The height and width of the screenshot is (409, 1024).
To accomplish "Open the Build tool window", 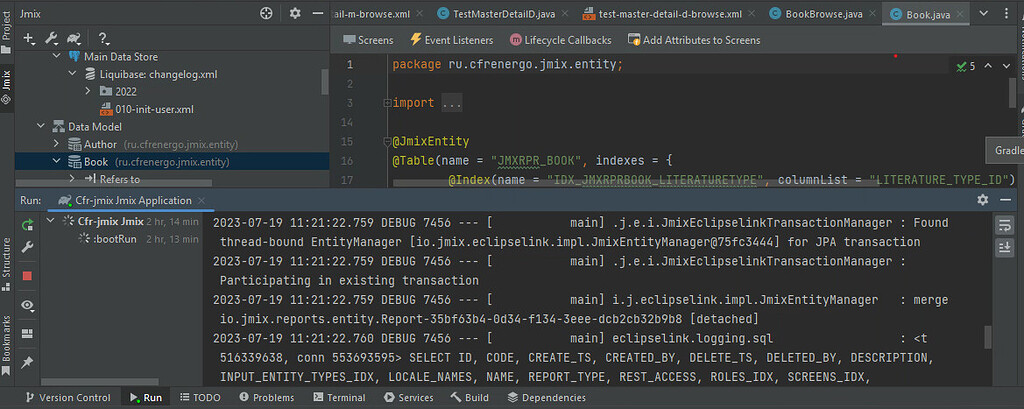I will [469, 397].
